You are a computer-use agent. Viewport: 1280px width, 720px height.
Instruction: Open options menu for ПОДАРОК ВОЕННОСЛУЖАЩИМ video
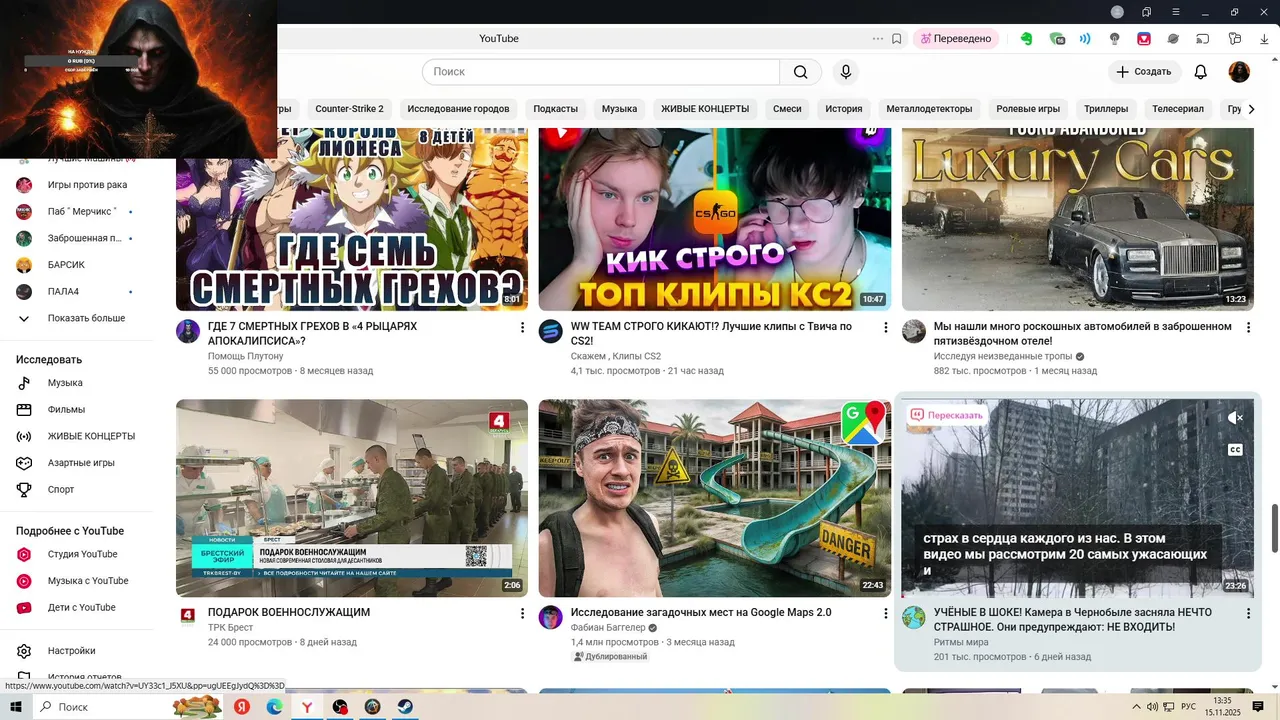click(522, 613)
